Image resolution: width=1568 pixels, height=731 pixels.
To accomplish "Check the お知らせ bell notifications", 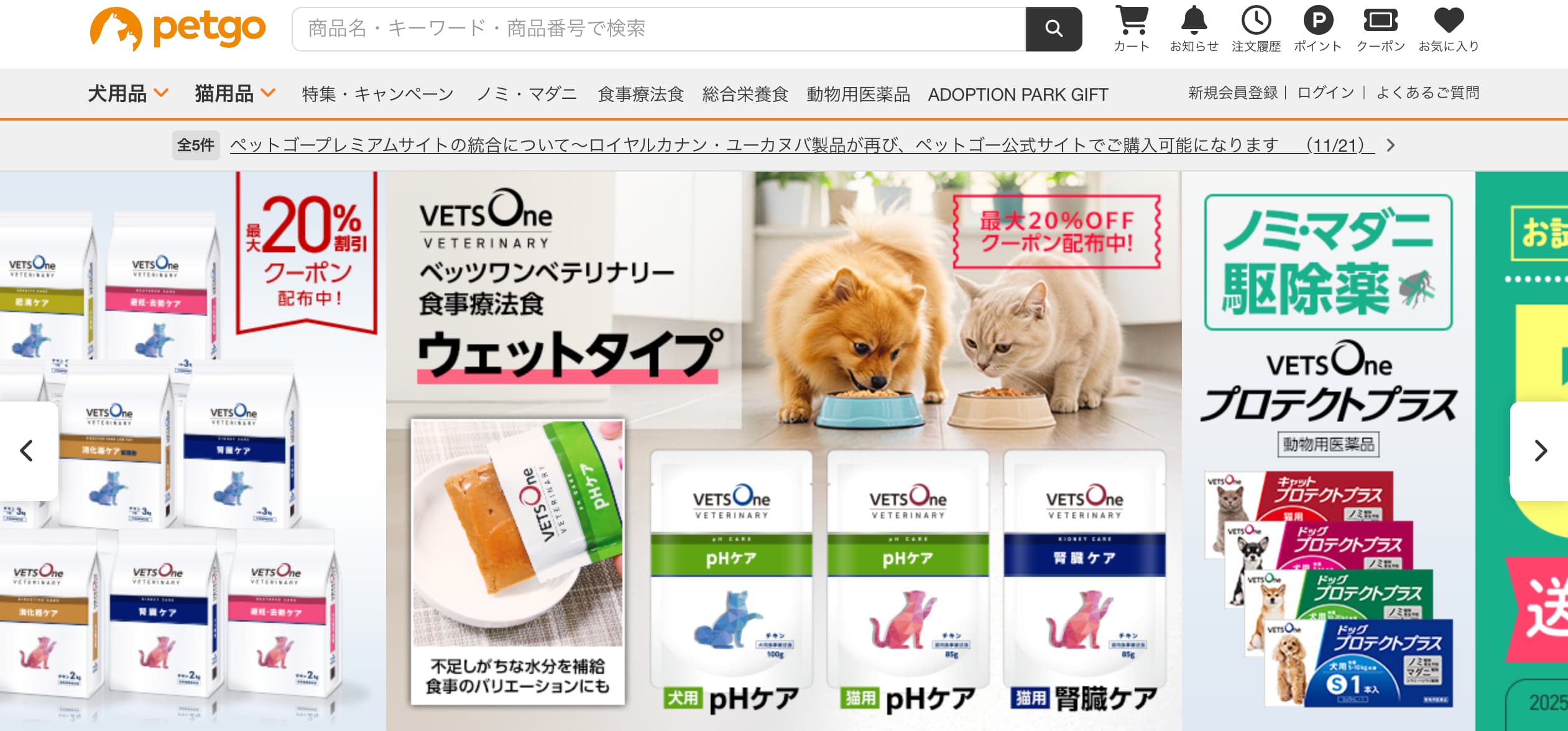I will click(1194, 29).
